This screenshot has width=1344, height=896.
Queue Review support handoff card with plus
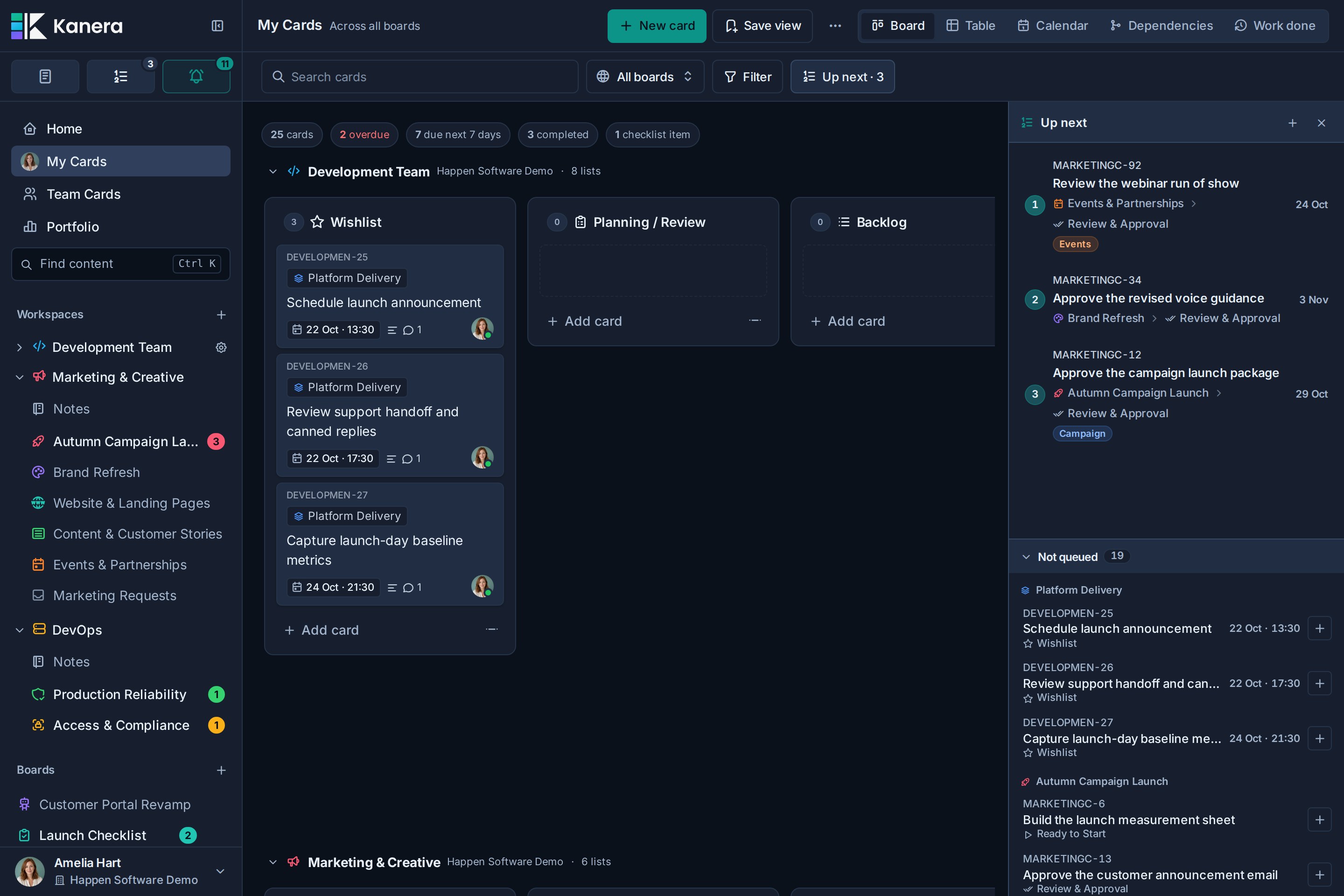(1319, 683)
